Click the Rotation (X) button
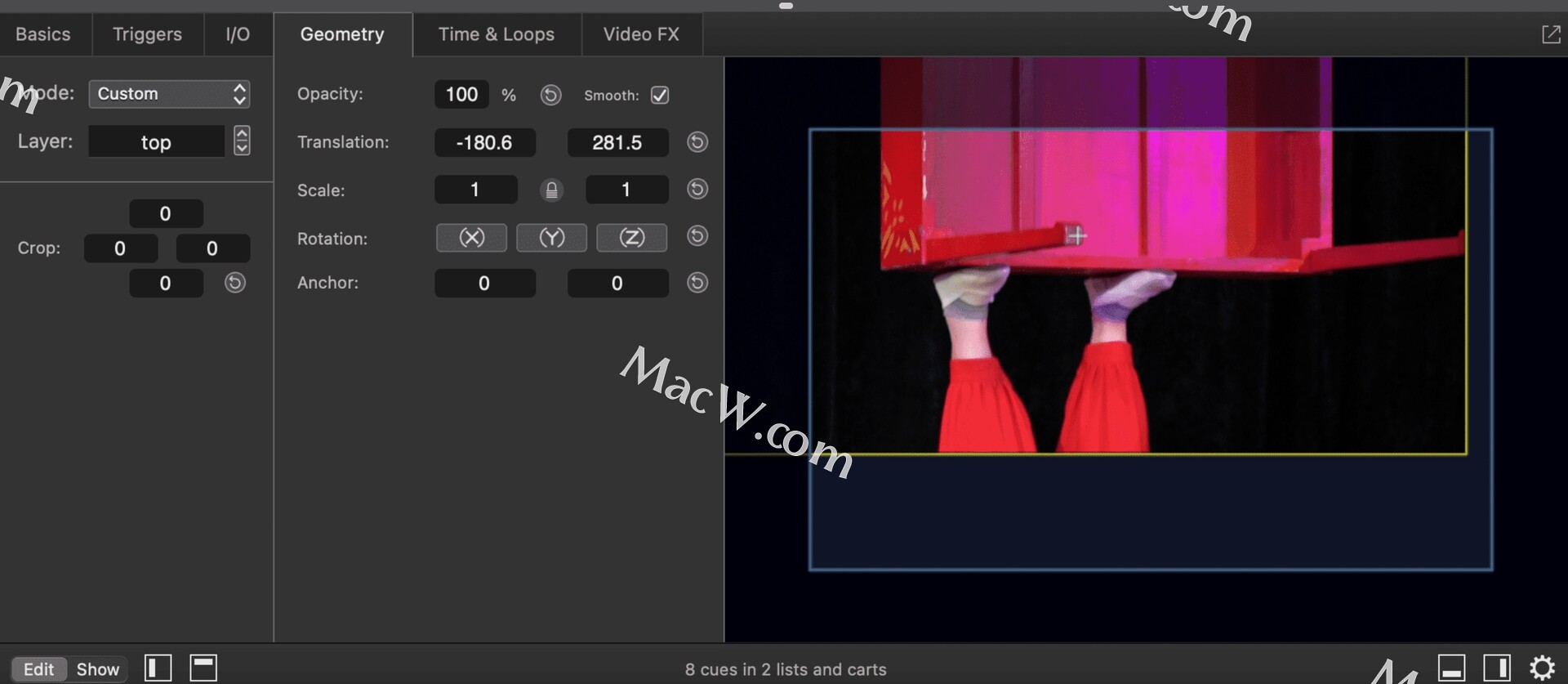1568x684 pixels. click(x=471, y=238)
